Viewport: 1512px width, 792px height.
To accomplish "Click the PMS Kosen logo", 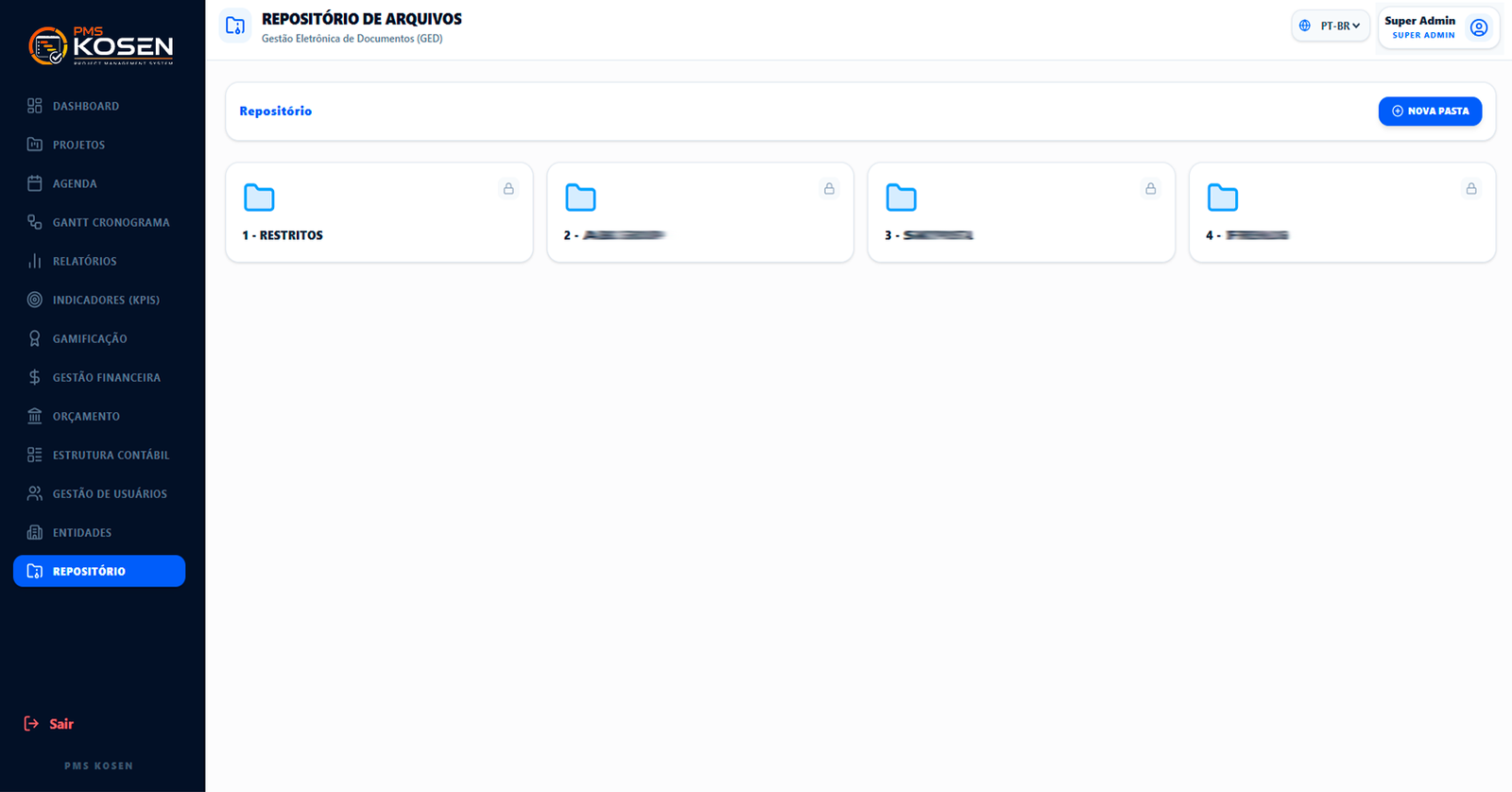I will click(100, 45).
